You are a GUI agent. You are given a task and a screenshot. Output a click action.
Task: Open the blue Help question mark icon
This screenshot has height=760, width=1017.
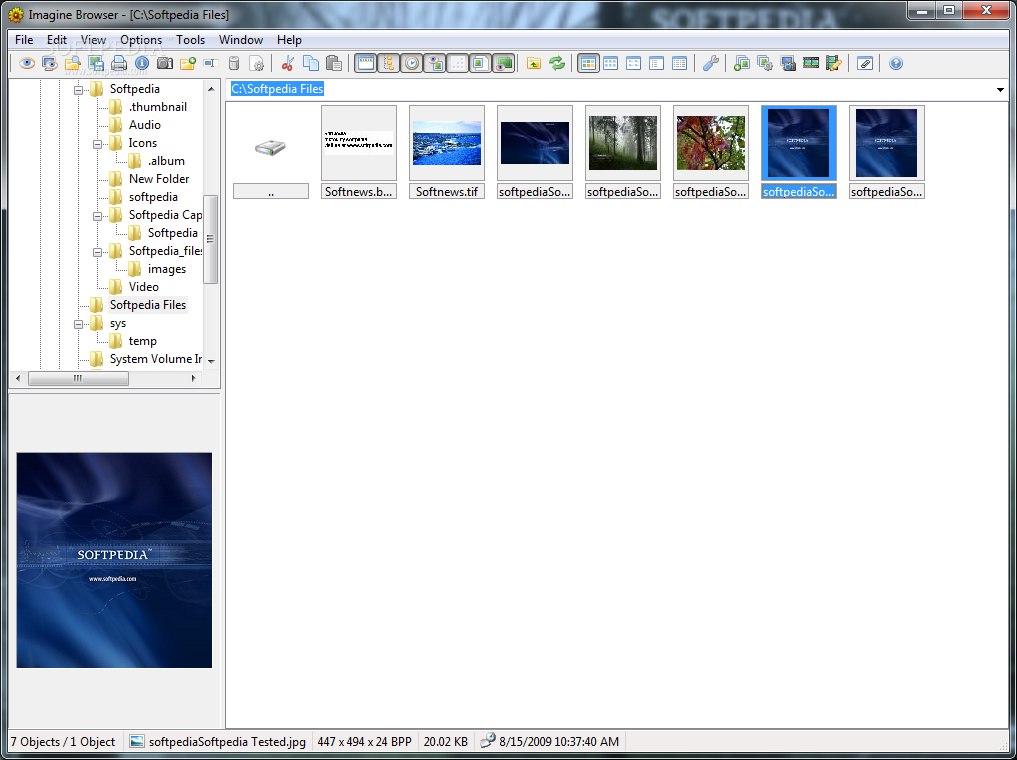(x=896, y=64)
